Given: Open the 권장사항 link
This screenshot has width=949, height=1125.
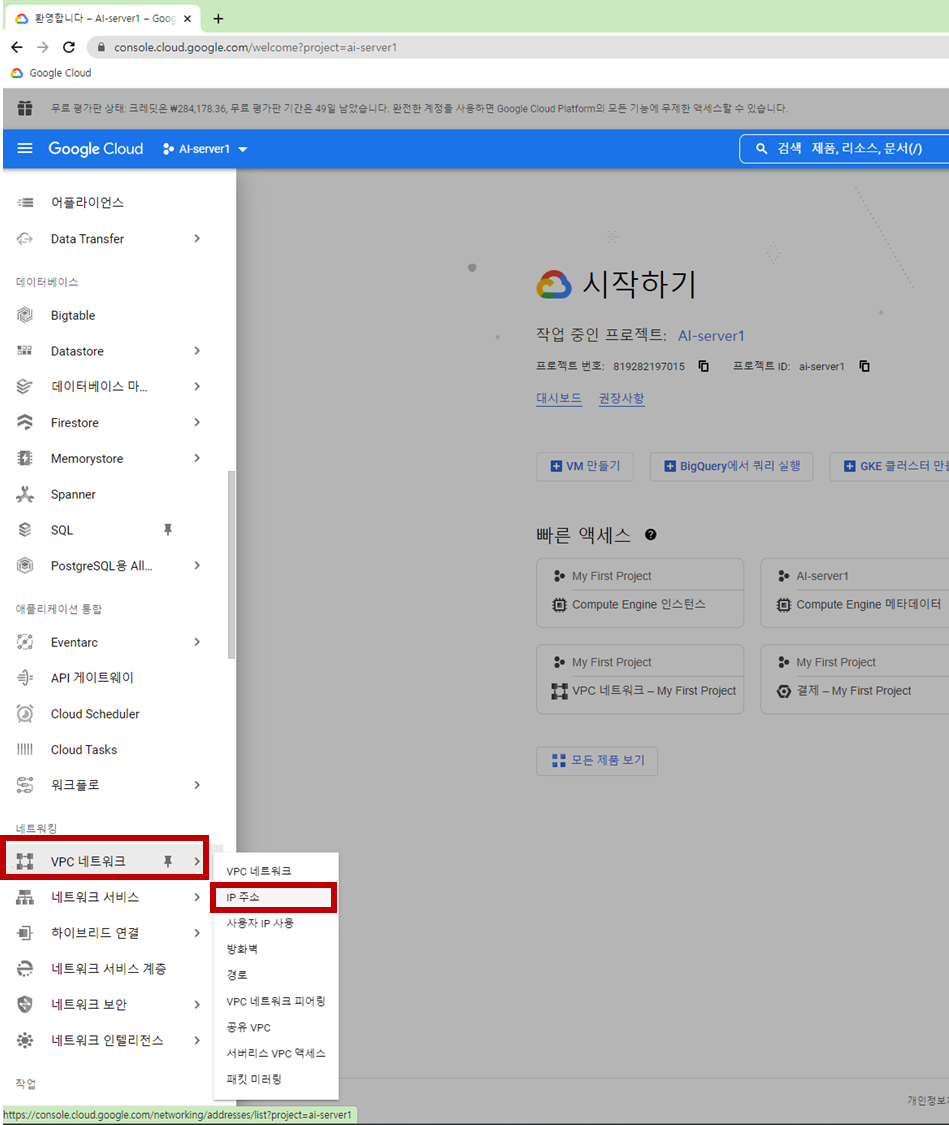Looking at the screenshot, I should point(621,398).
